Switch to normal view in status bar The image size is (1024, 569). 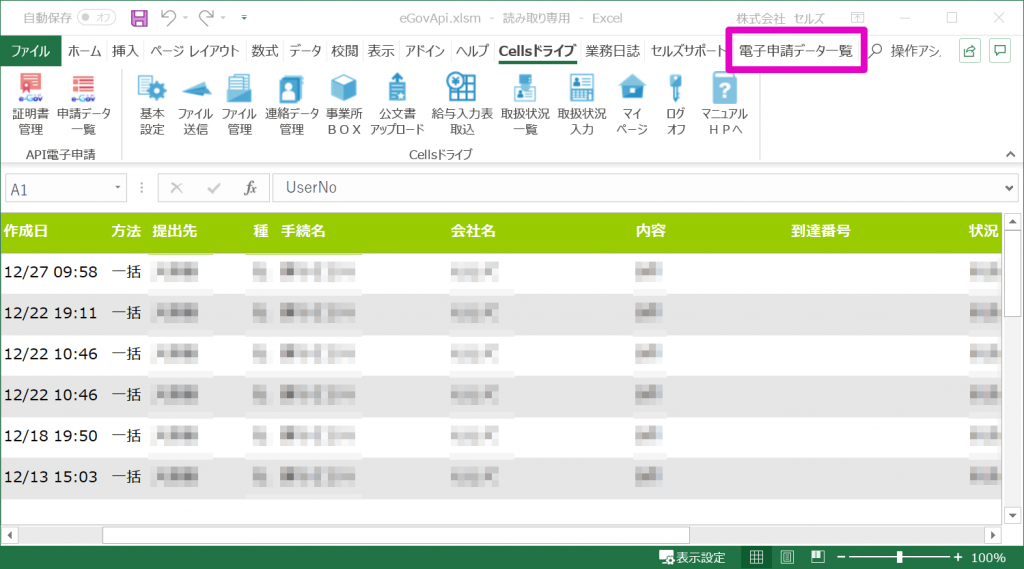tap(756, 557)
